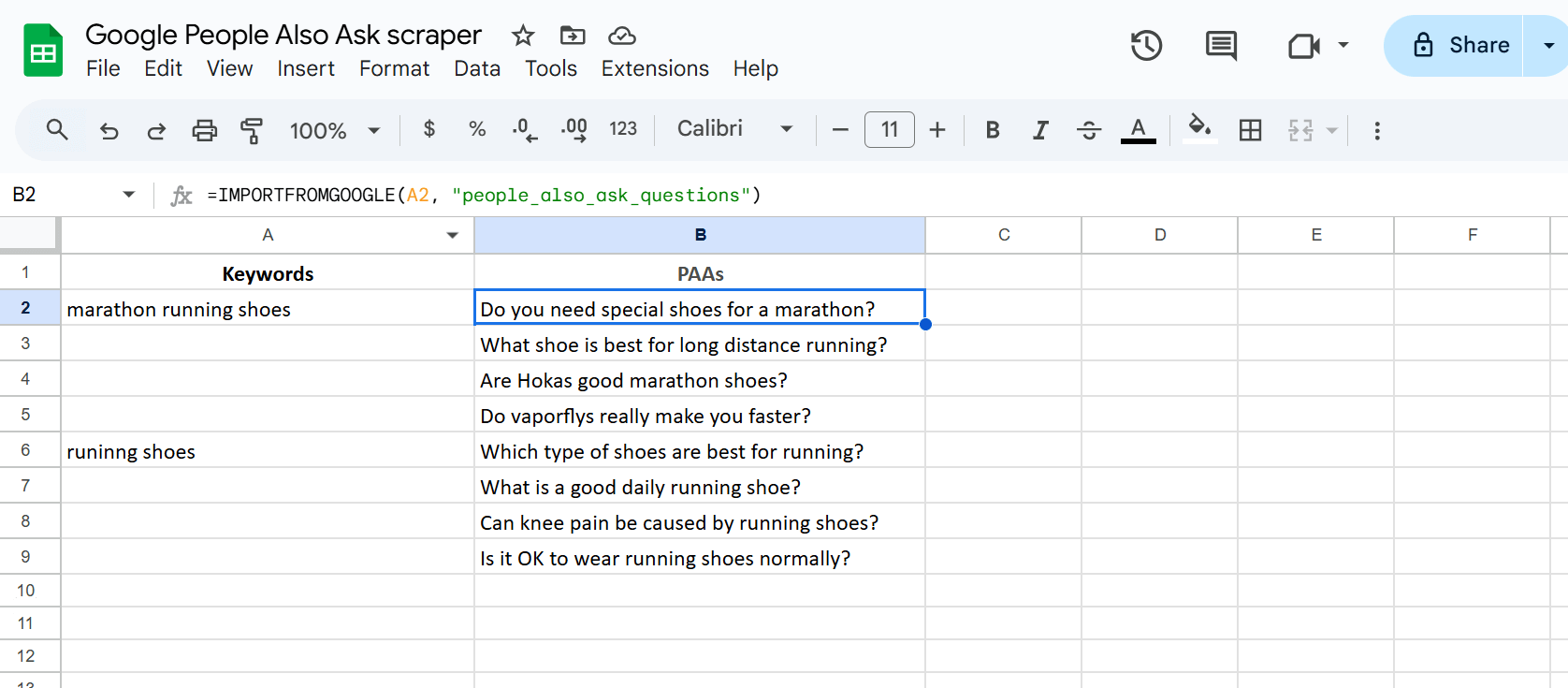Click the merge cells icon

[1300, 130]
